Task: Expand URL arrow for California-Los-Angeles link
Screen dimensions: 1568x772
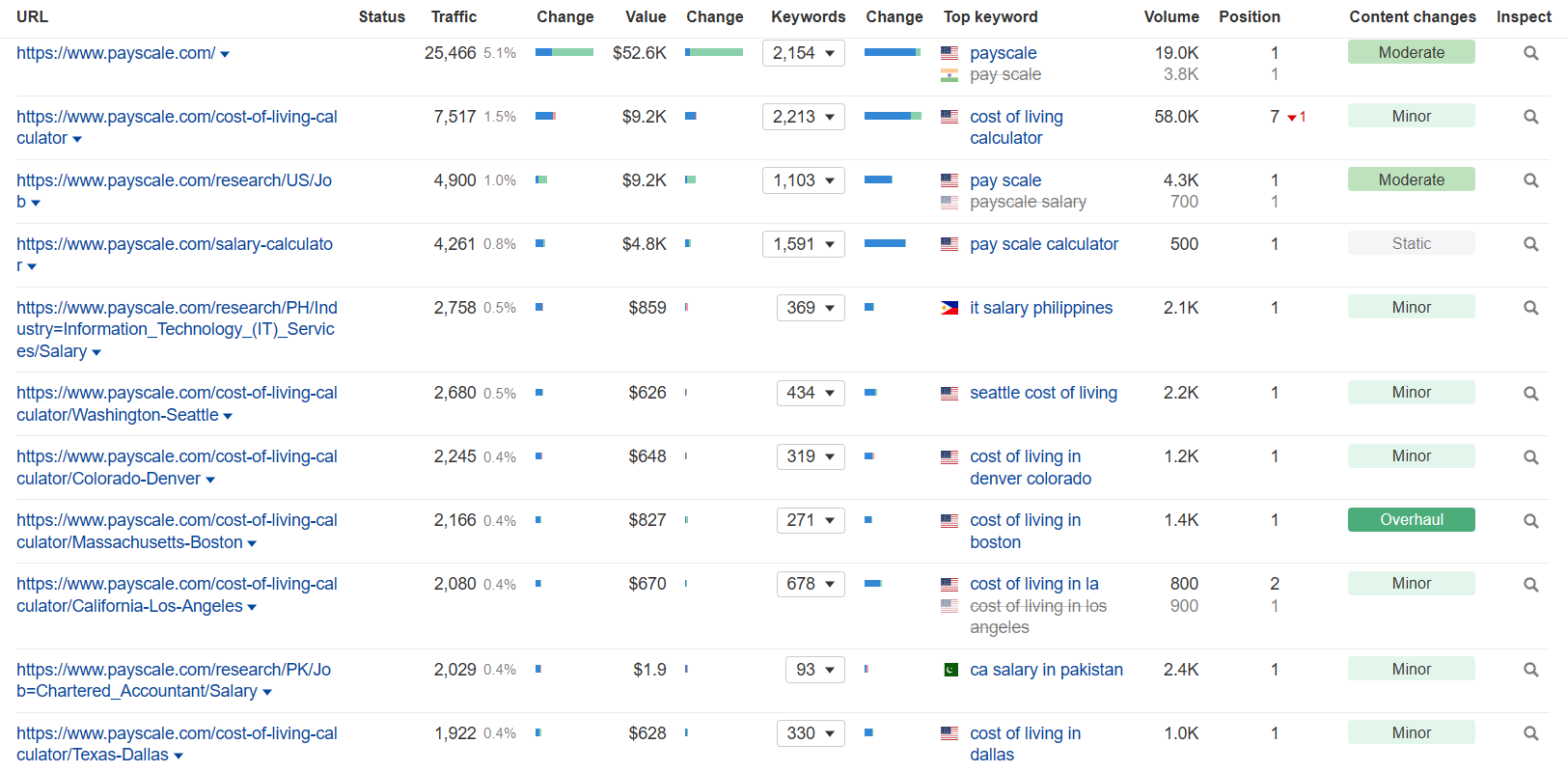Action: tap(252, 607)
